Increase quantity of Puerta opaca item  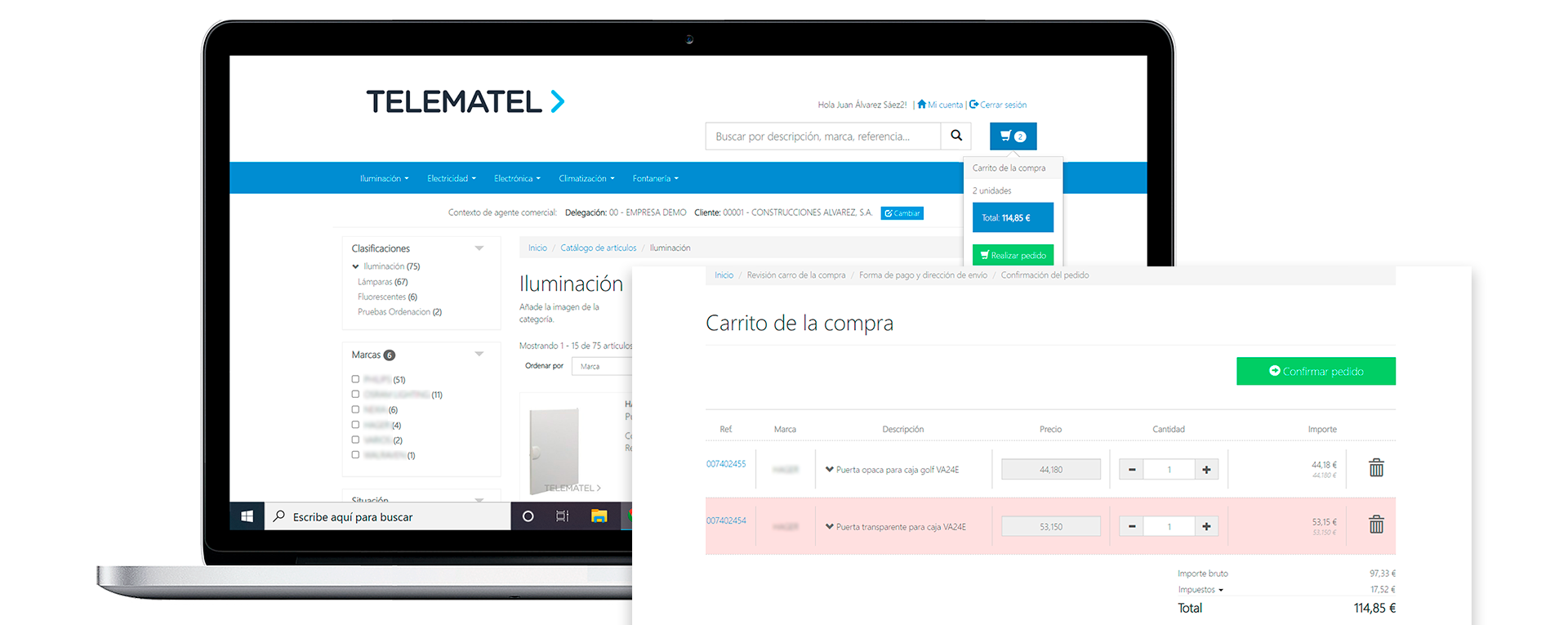[x=1206, y=470]
